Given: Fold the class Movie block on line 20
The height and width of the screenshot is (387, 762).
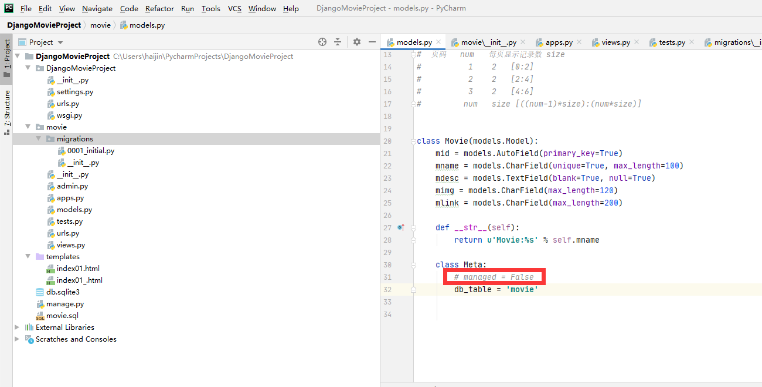Looking at the screenshot, I should 414,141.
